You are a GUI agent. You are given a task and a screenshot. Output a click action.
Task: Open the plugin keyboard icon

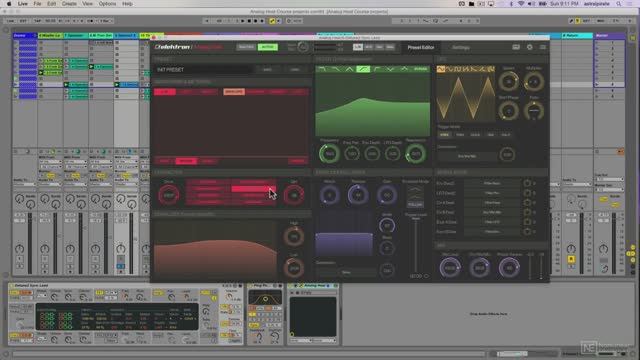pyautogui.click(x=516, y=47)
